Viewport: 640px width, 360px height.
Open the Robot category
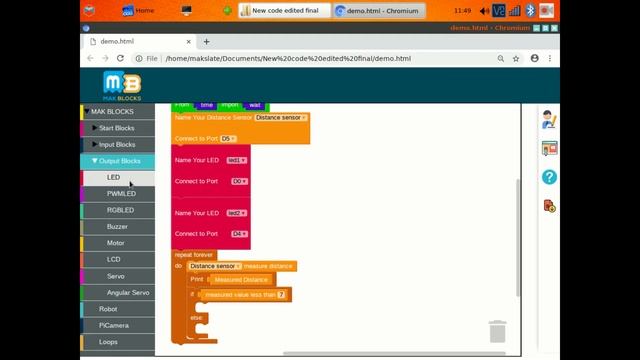pos(118,309)
